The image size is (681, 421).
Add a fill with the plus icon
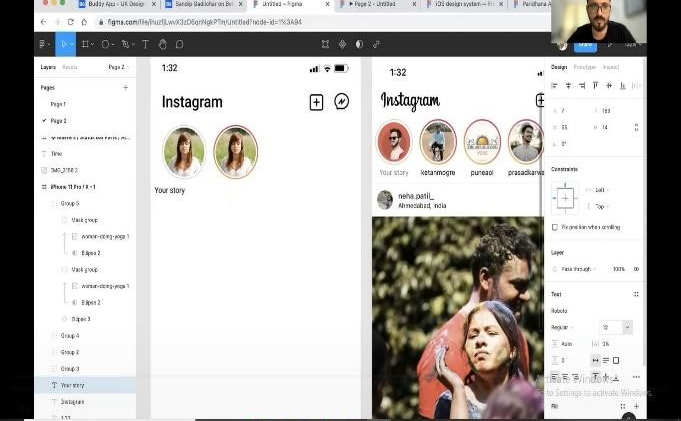[x=636, y=407]
